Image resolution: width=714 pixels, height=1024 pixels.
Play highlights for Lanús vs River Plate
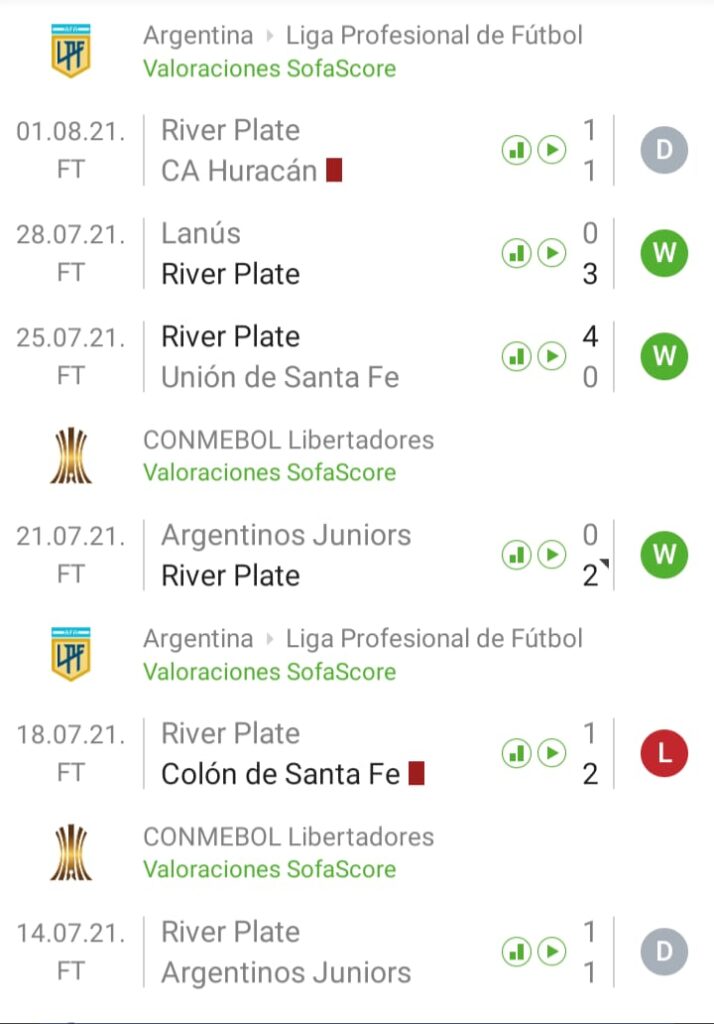click(x=552, y=254)
